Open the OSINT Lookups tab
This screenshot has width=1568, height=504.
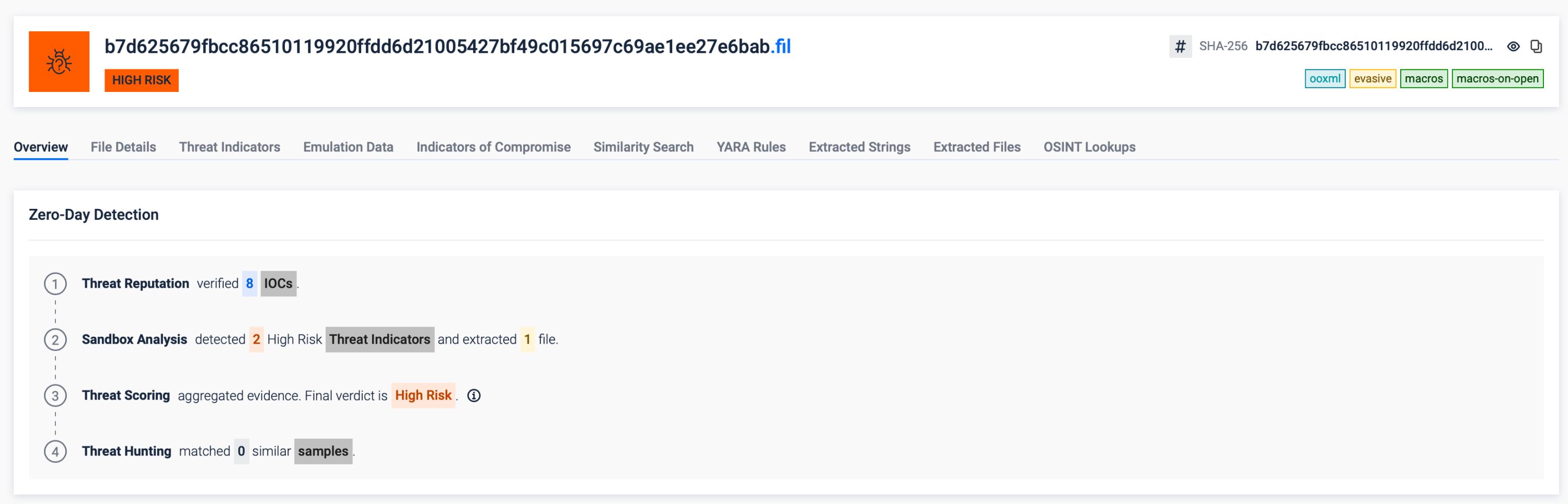[1089, 147]
